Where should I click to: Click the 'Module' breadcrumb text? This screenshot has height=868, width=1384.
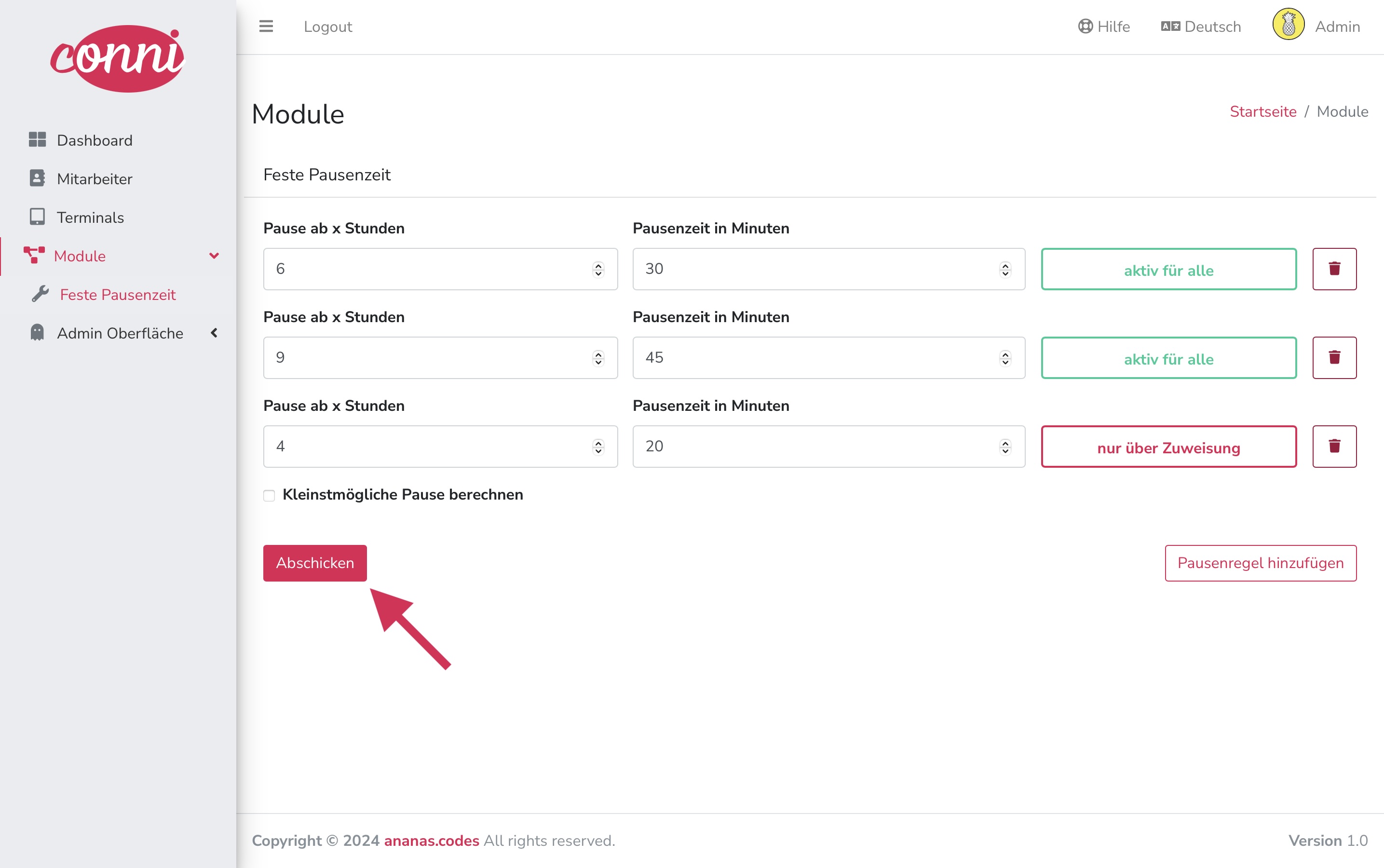[1342, 111]
